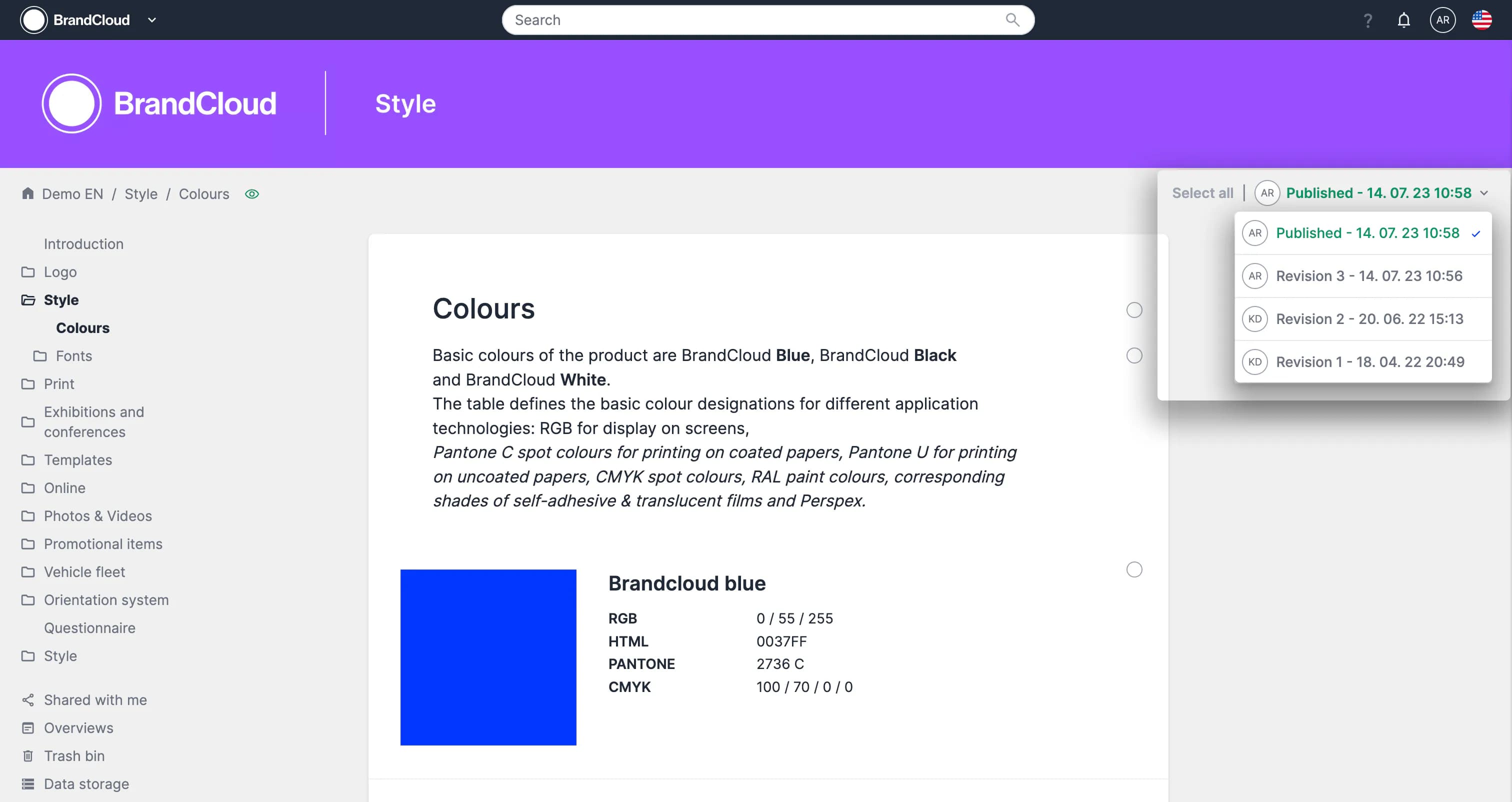Collapse the Published version dropdown
Viewport: 1512px width, 802px height.
point(1484,193)
